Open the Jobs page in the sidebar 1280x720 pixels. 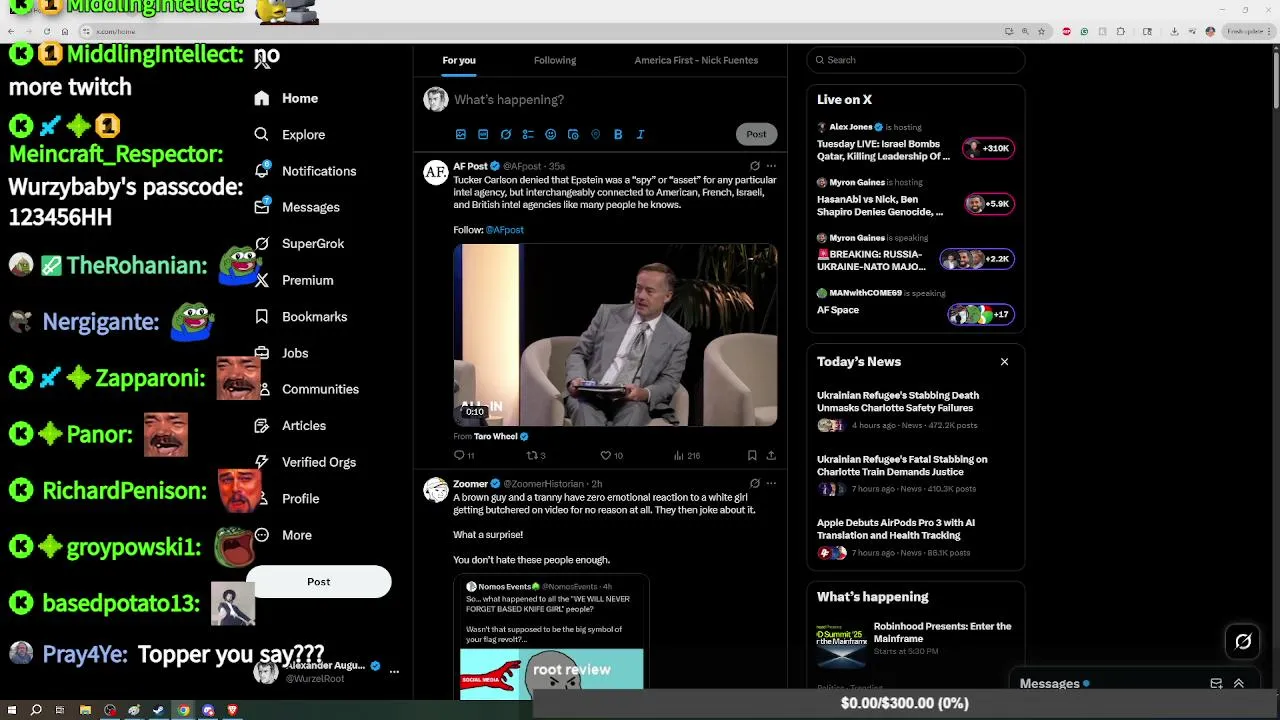pyautogui.click(x=281, y=353)
